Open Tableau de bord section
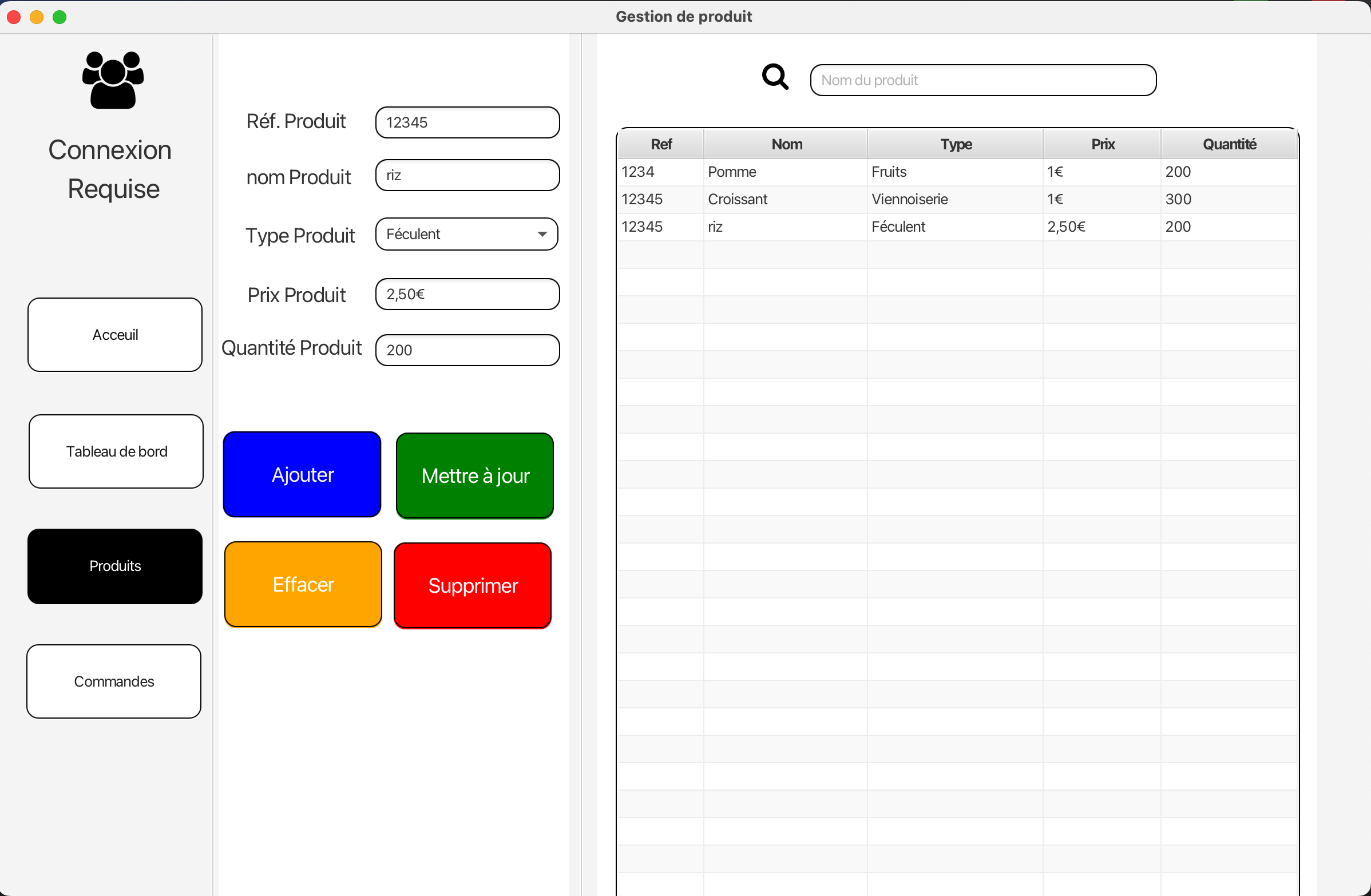The height and width of the screenshot is (896, 1371). click(116, 451)
